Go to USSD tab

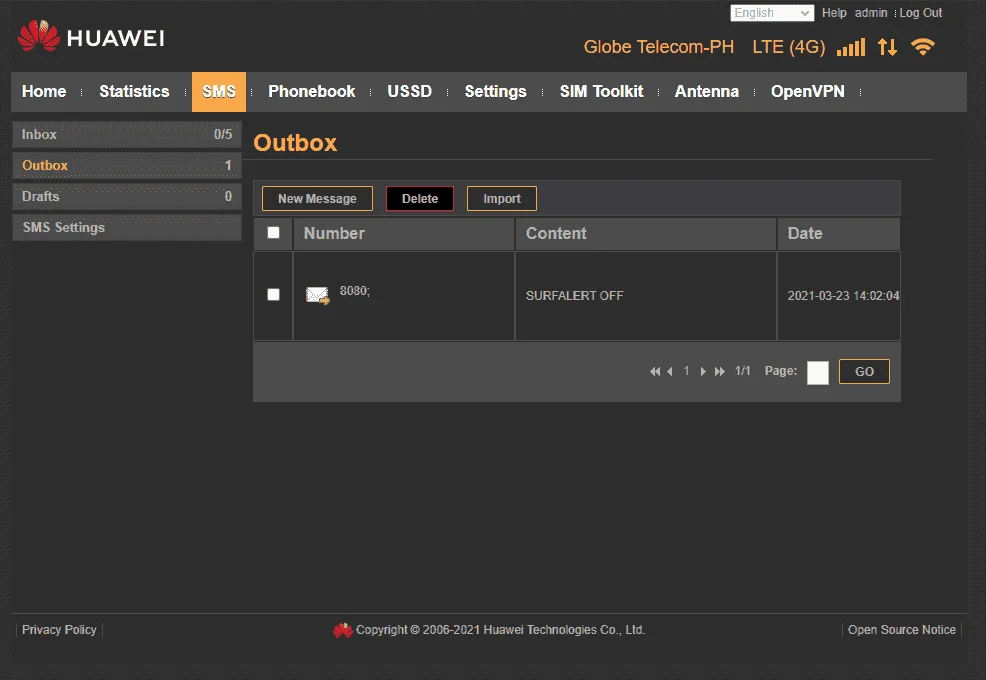[x=409, y=91]
